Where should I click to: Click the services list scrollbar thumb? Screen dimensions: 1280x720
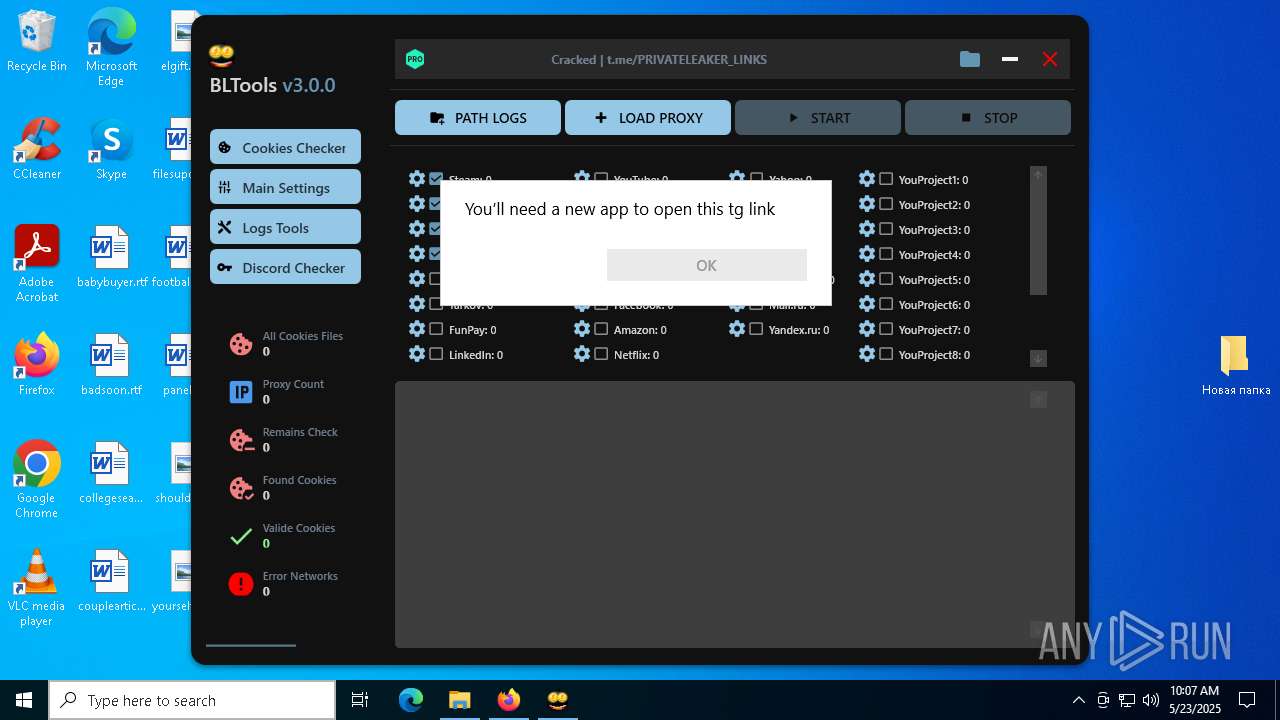tap(1038, 238)
